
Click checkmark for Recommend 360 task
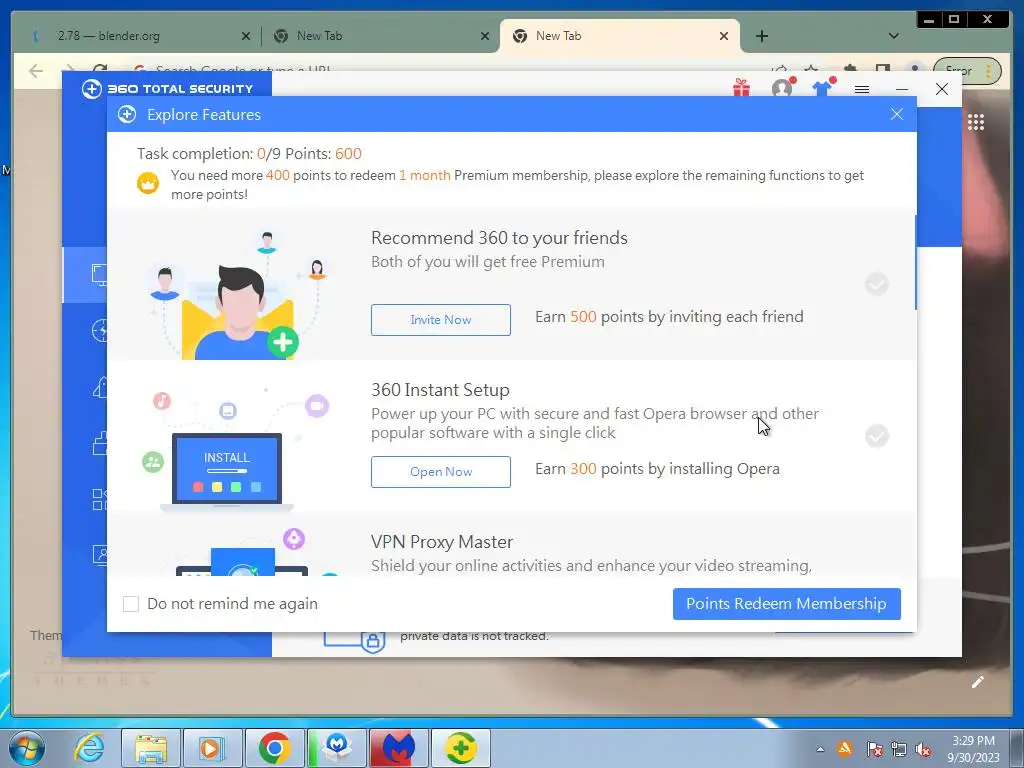point(876,284)
